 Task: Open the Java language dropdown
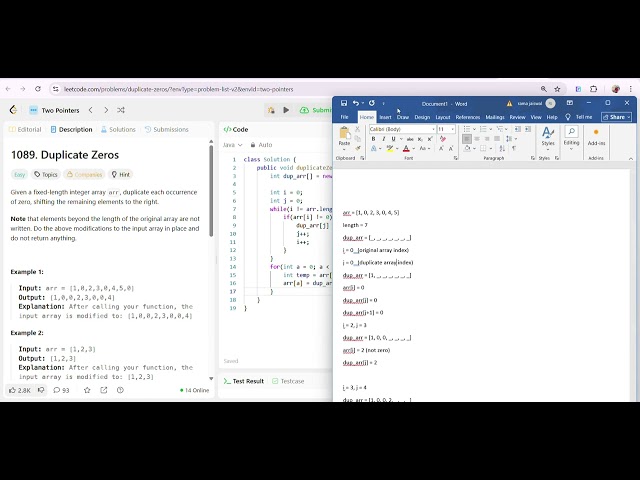click(x=233, y=145)
